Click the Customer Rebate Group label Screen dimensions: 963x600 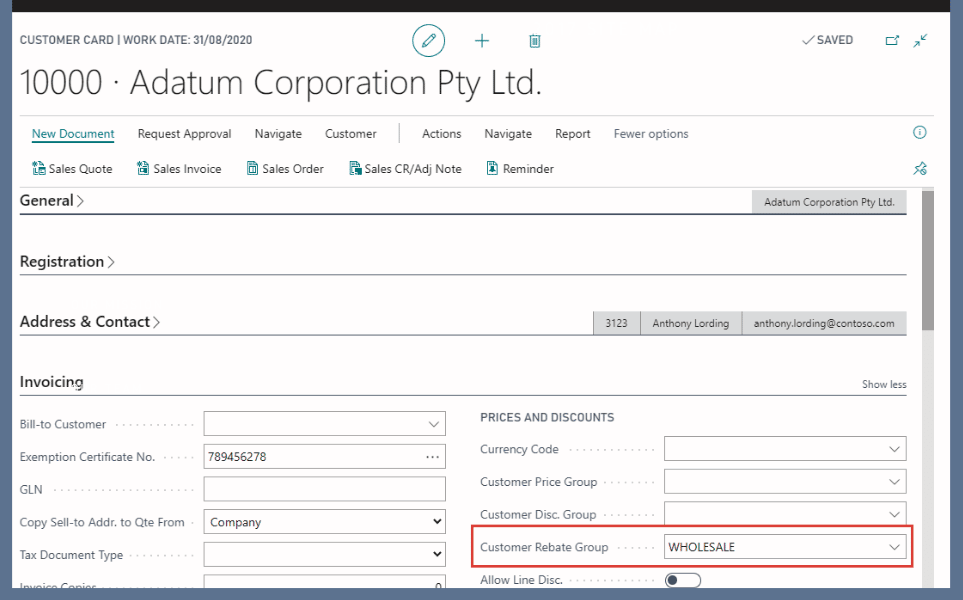point(544,547)
